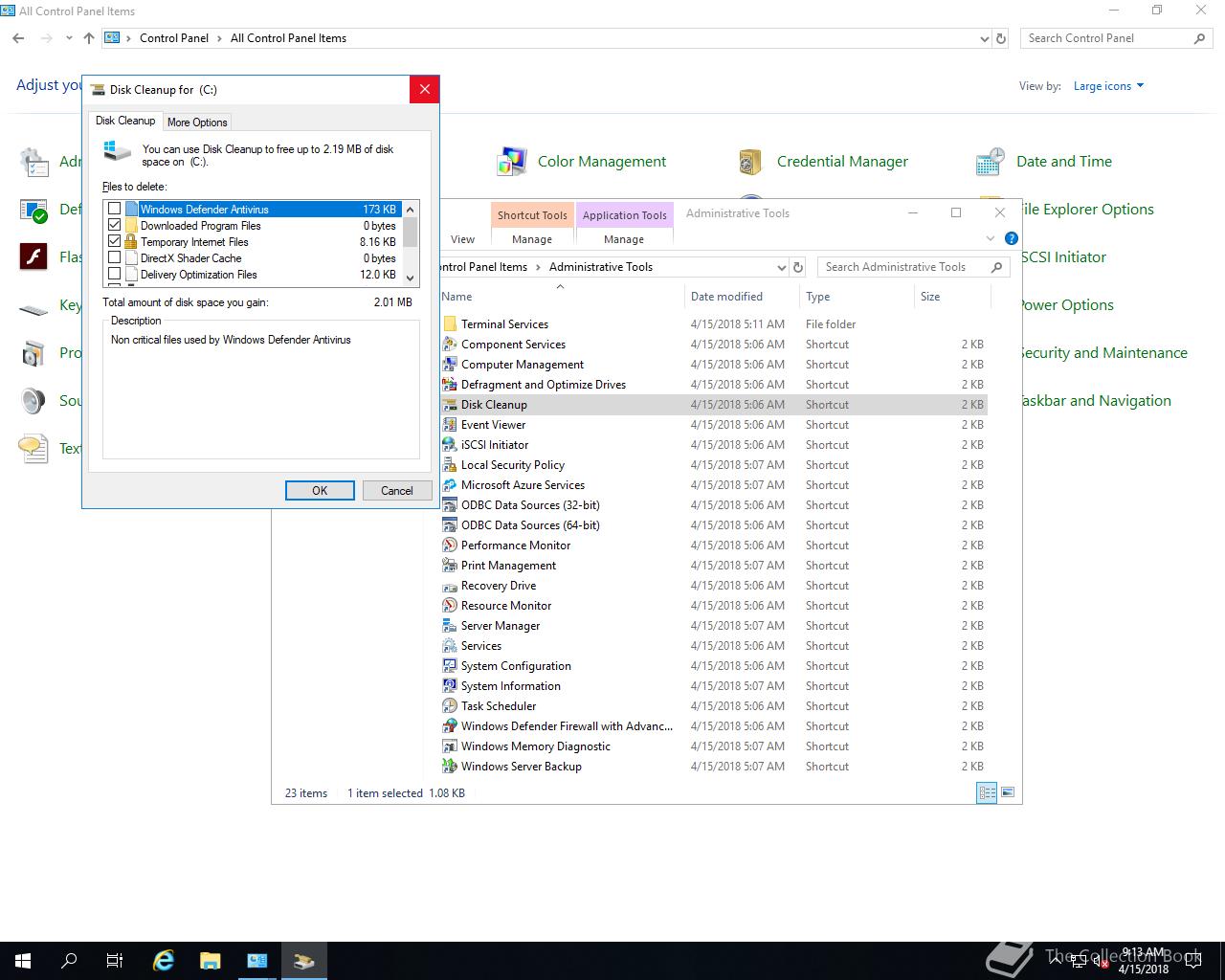
Task: Select the Microsoft Azure Services icon
Action: 450,485
